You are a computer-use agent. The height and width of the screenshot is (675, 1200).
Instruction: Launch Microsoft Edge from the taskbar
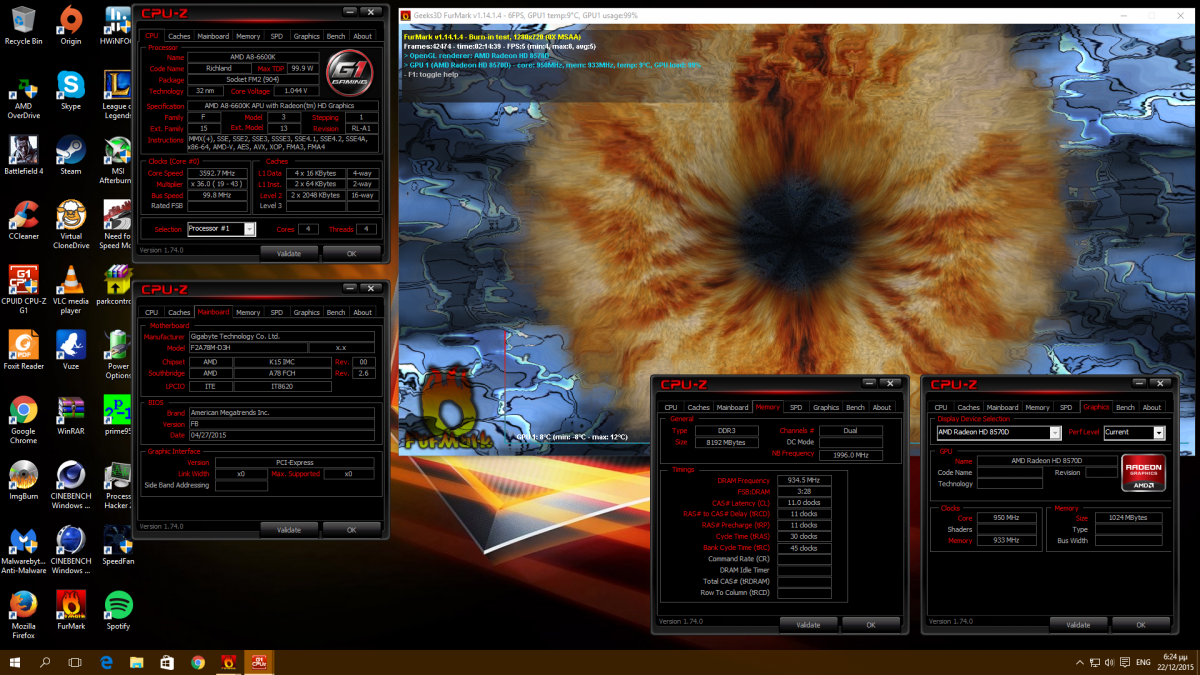[106, 662]
